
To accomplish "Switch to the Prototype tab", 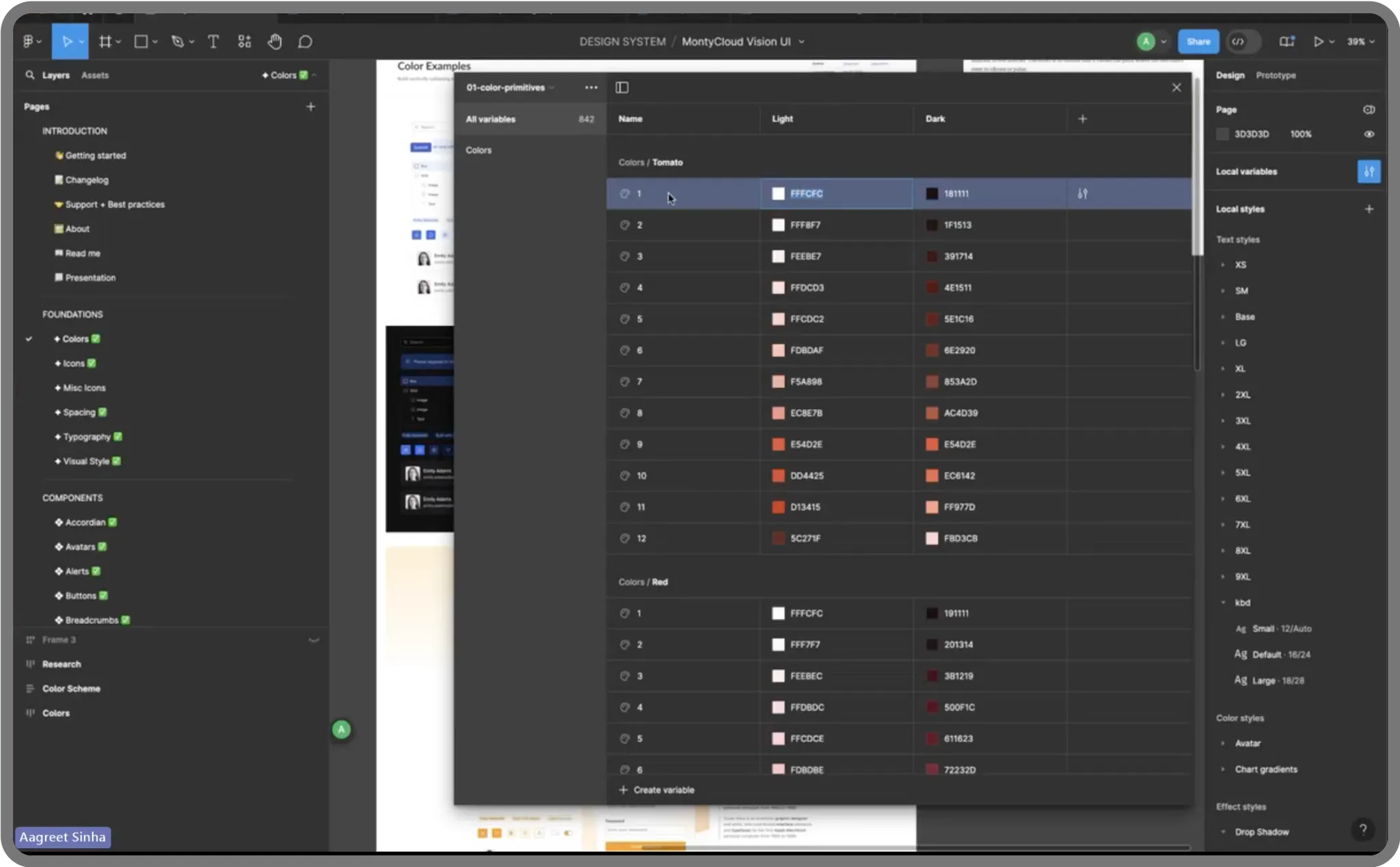I will [1274, 75].
